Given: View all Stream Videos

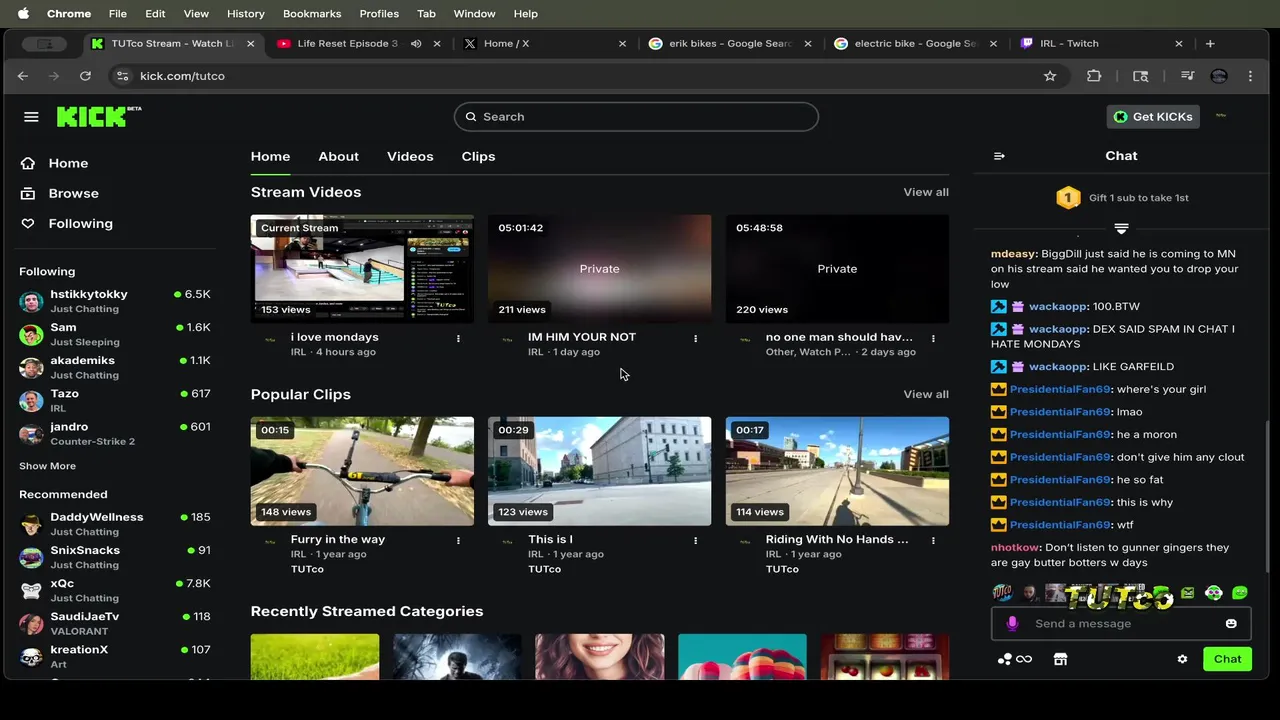Looking at the screenshot, I should point(926,192).
